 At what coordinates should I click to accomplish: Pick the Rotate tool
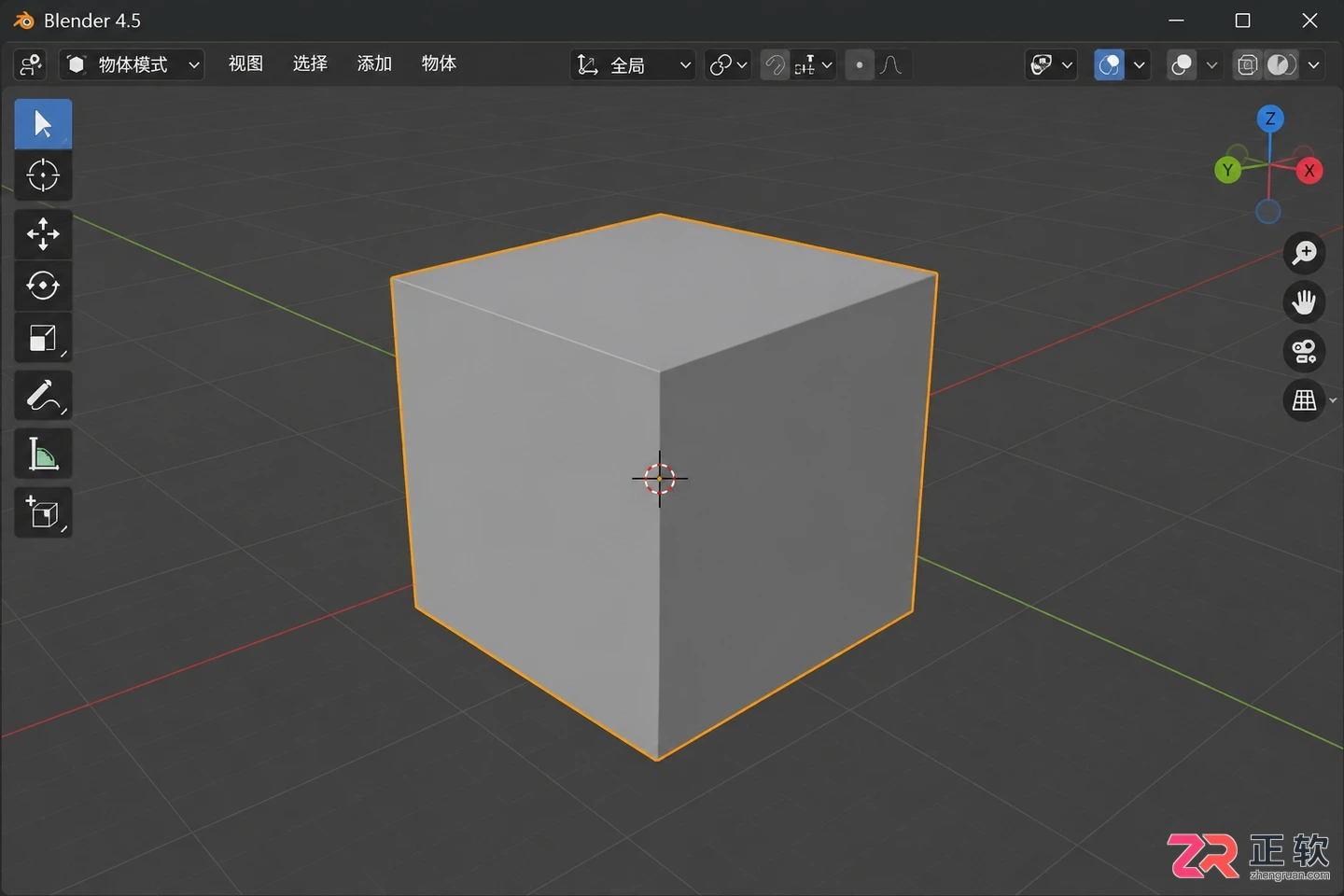coord(43,286)
